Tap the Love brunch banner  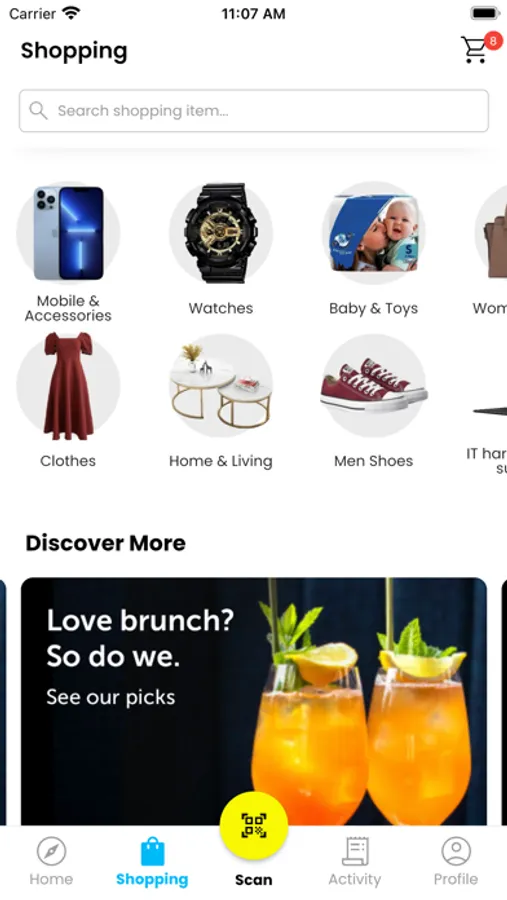[254, 701]
